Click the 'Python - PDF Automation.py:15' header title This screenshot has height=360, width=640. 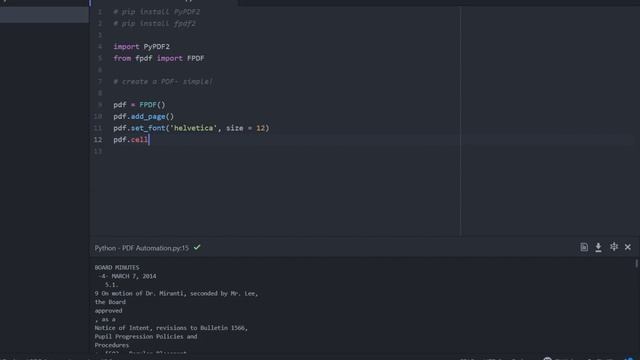[x=142, y=248]
